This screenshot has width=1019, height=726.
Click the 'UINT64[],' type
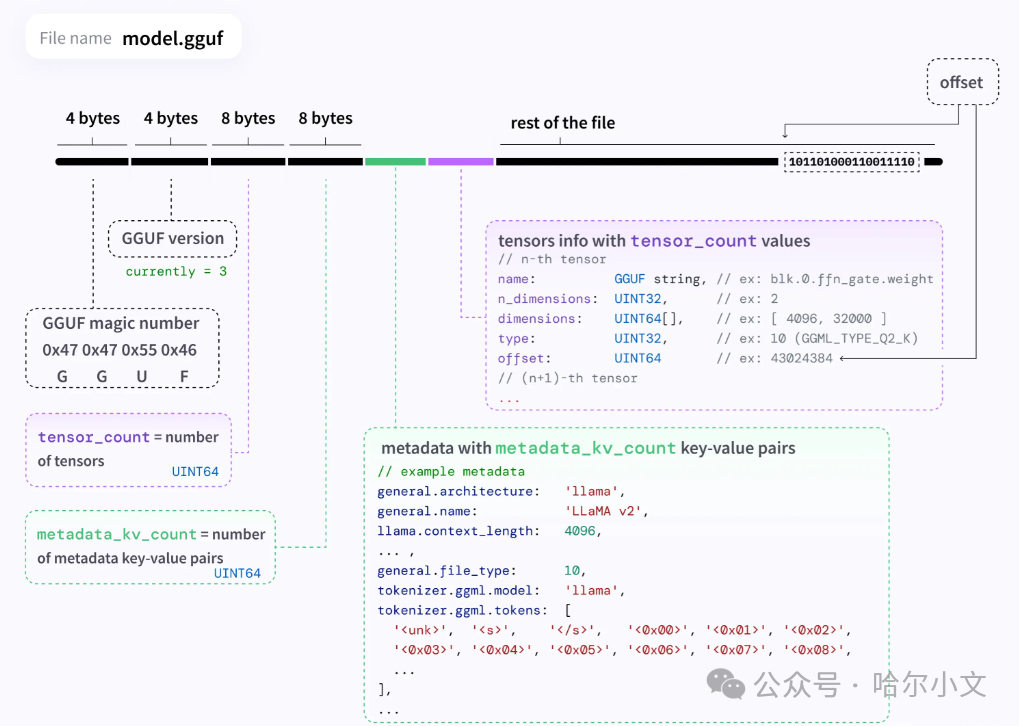tap(649, 319)
